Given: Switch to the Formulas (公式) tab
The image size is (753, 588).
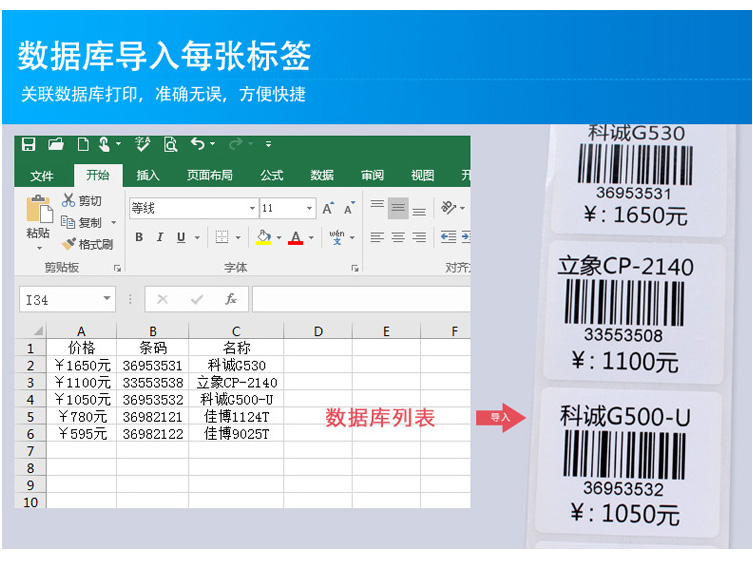Looking at the screenshot, I should point(272,175).
